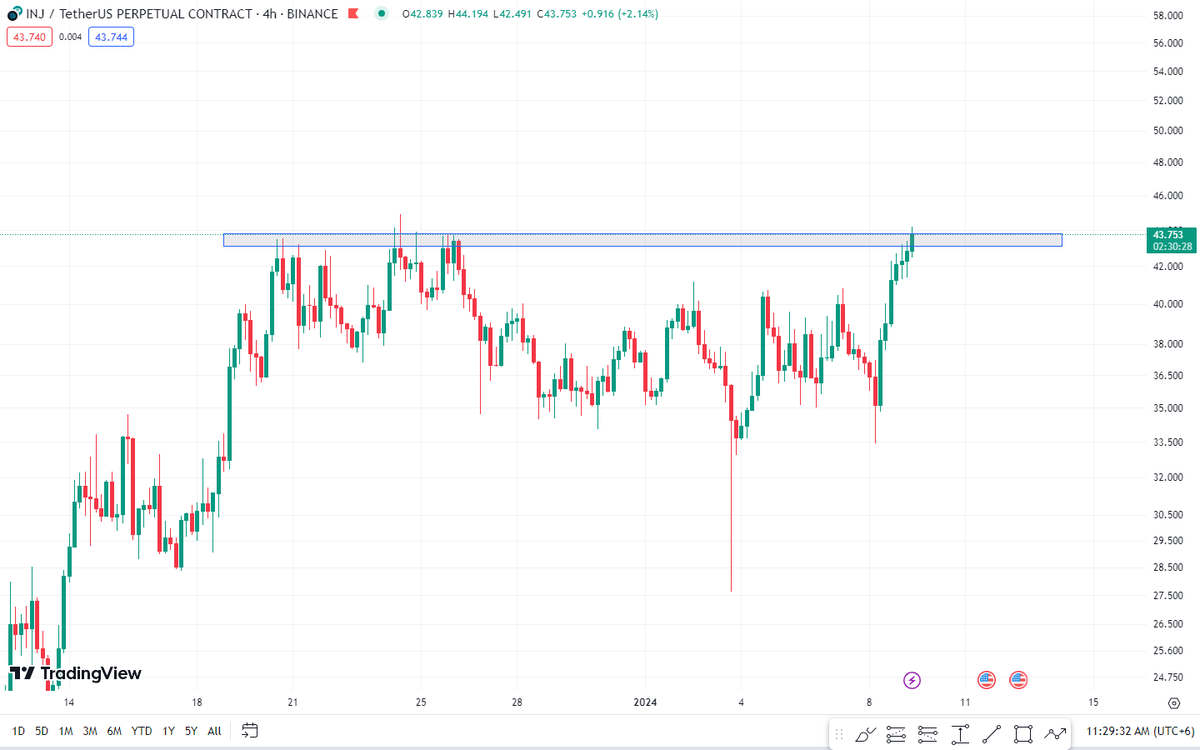Click the red sell price 43.740 button
Viewport: 1200px width, 750px height.
point(28,37)
